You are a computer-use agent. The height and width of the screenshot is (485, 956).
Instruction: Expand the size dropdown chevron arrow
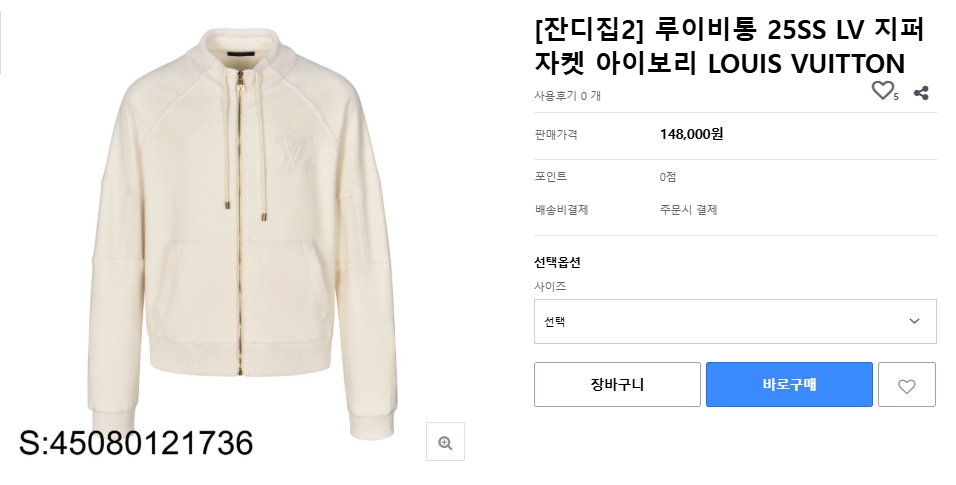click(x=914, y=321)
